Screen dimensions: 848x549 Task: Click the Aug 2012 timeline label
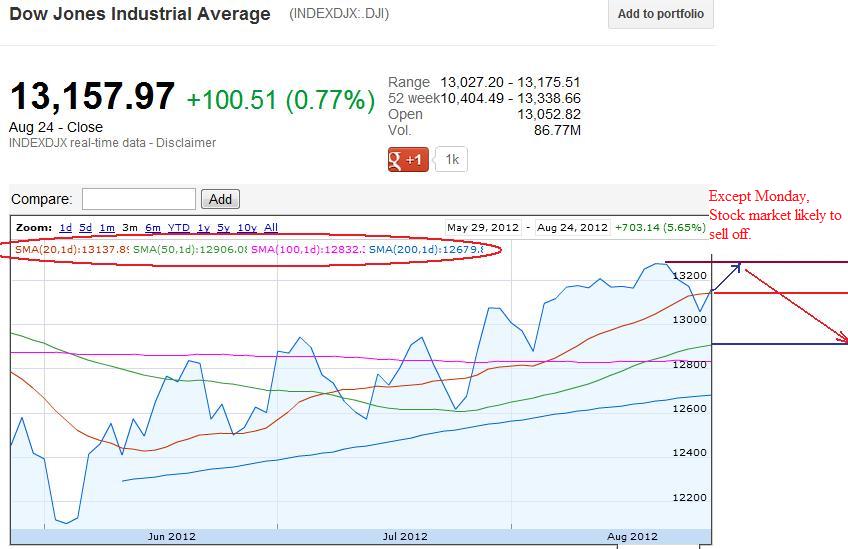(632, 537)
